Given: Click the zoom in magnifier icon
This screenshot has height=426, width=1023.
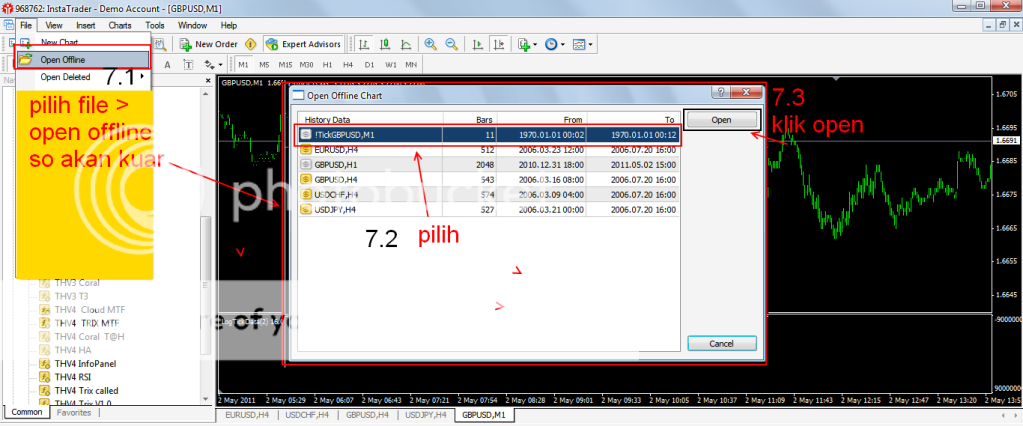Looking at the screenshot, I should pyautogui.click(x=431, y=44).
